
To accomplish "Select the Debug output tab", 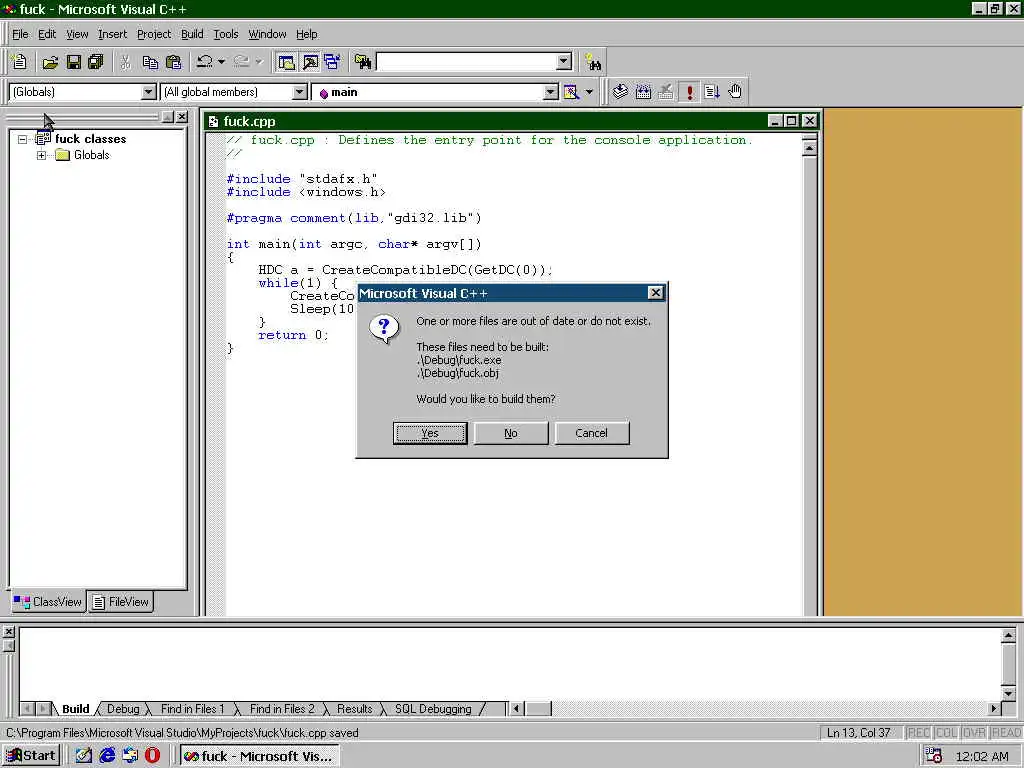I will [123, 709].
